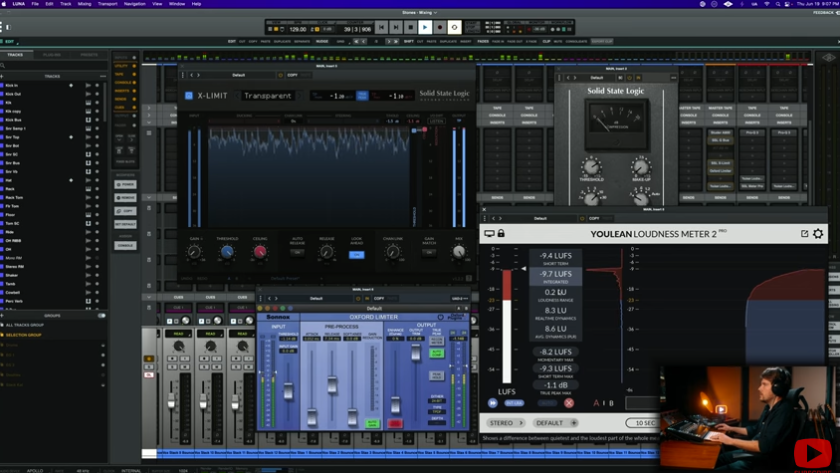Click the X-LIMIT Release knob
The image size is (840, 473).
[x=326, y=252]
